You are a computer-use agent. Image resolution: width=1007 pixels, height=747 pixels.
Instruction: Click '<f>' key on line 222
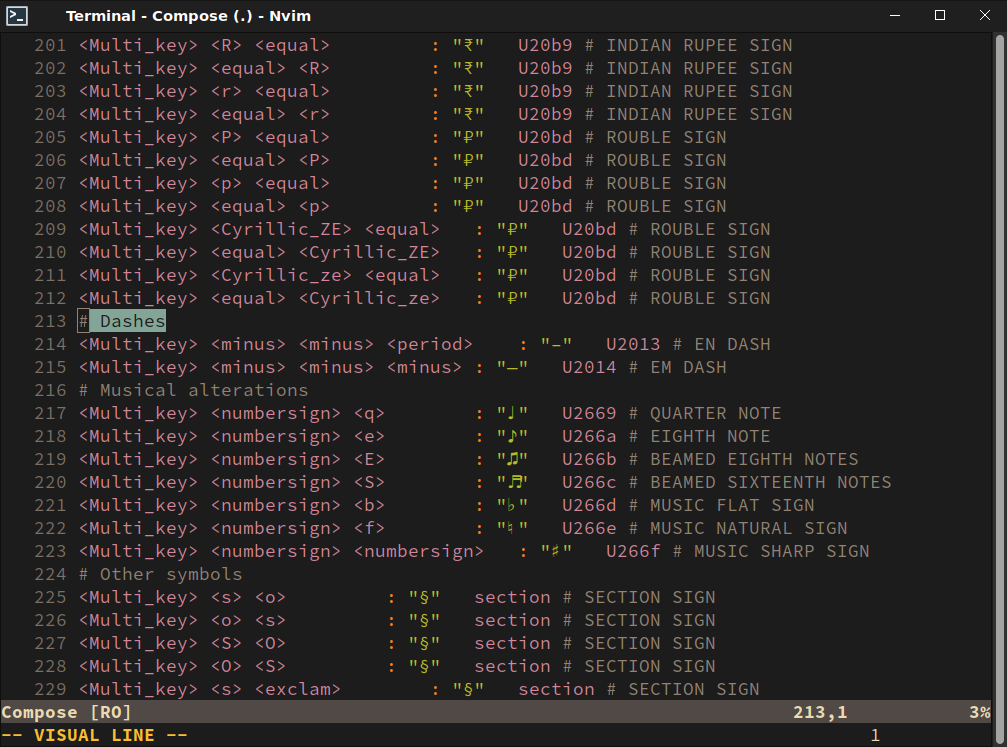tap(369, 529)
